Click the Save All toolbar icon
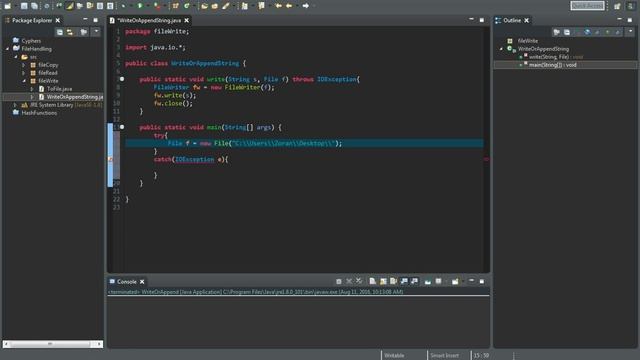 [34, 6]
